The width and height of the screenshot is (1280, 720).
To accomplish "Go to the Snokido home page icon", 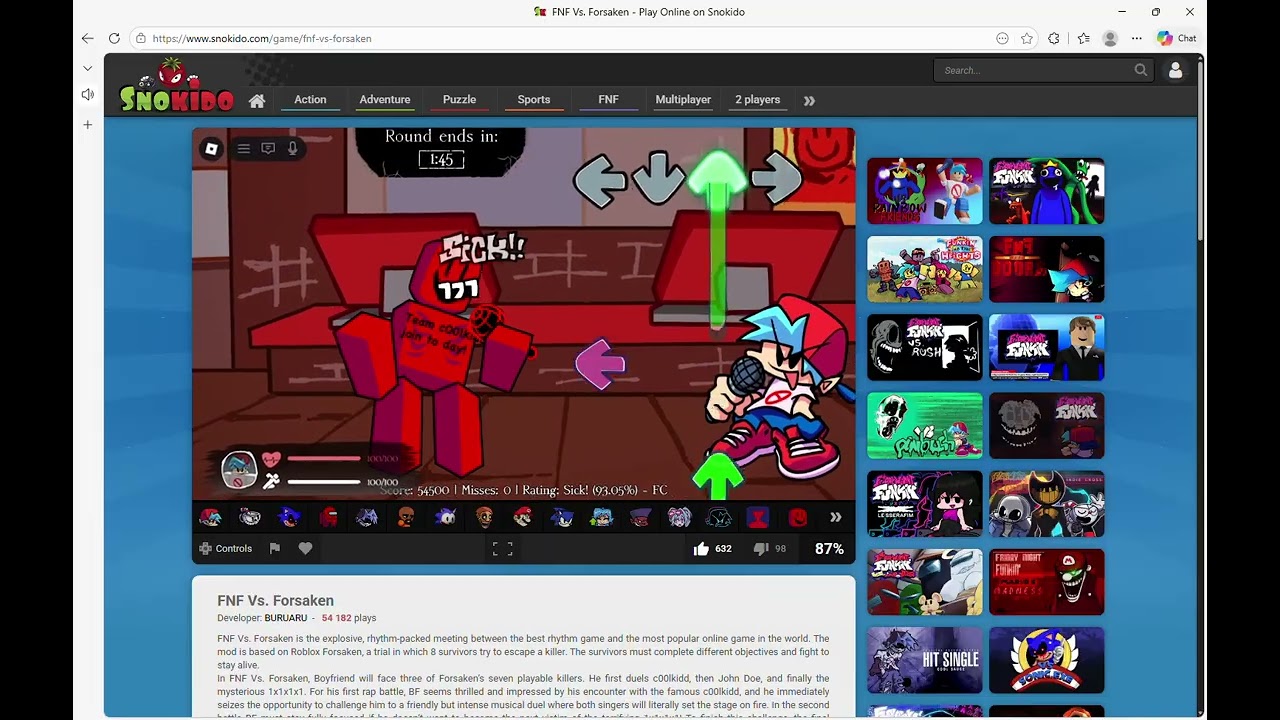I will [x=257, y=100].
